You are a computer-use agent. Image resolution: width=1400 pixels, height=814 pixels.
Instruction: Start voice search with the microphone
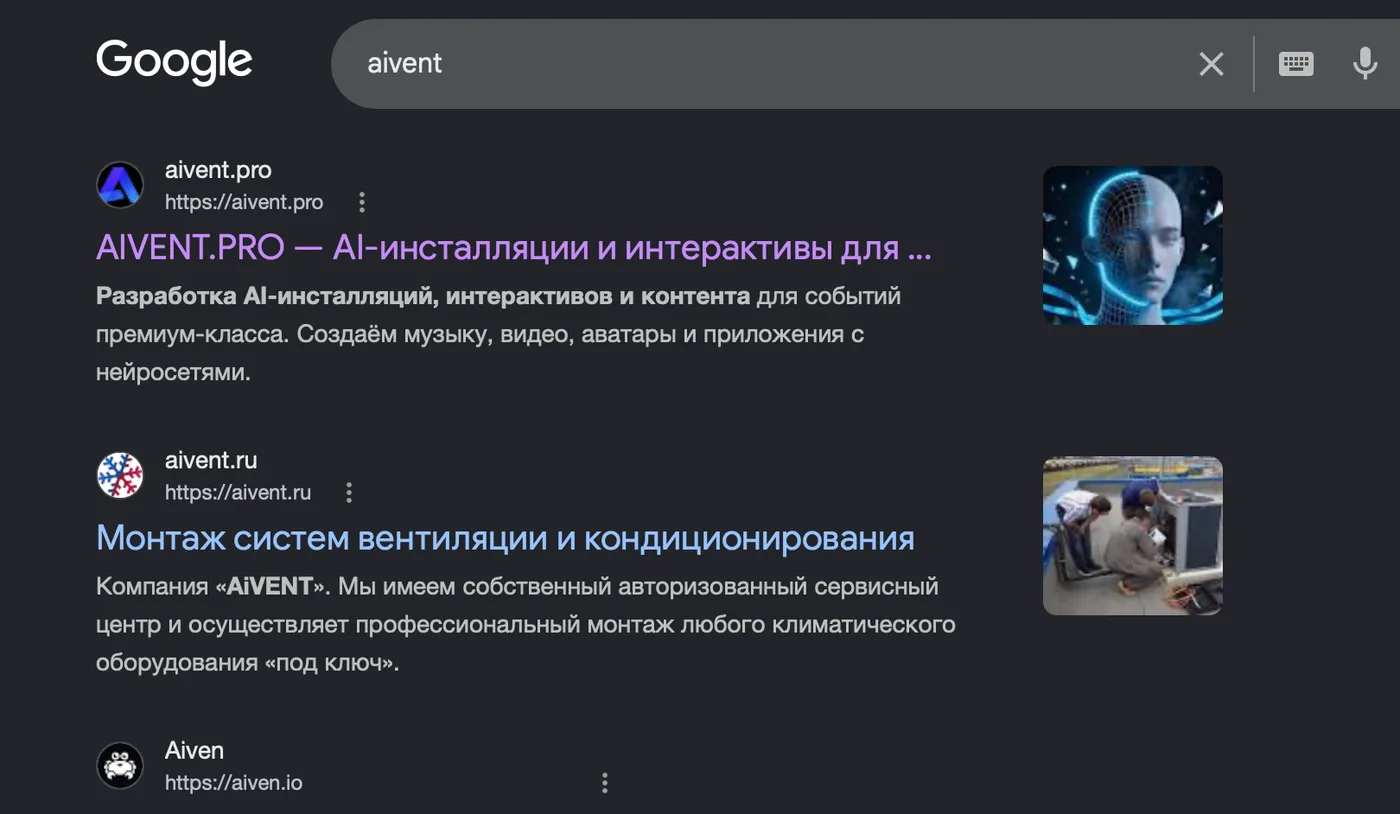coord(1365,64)
